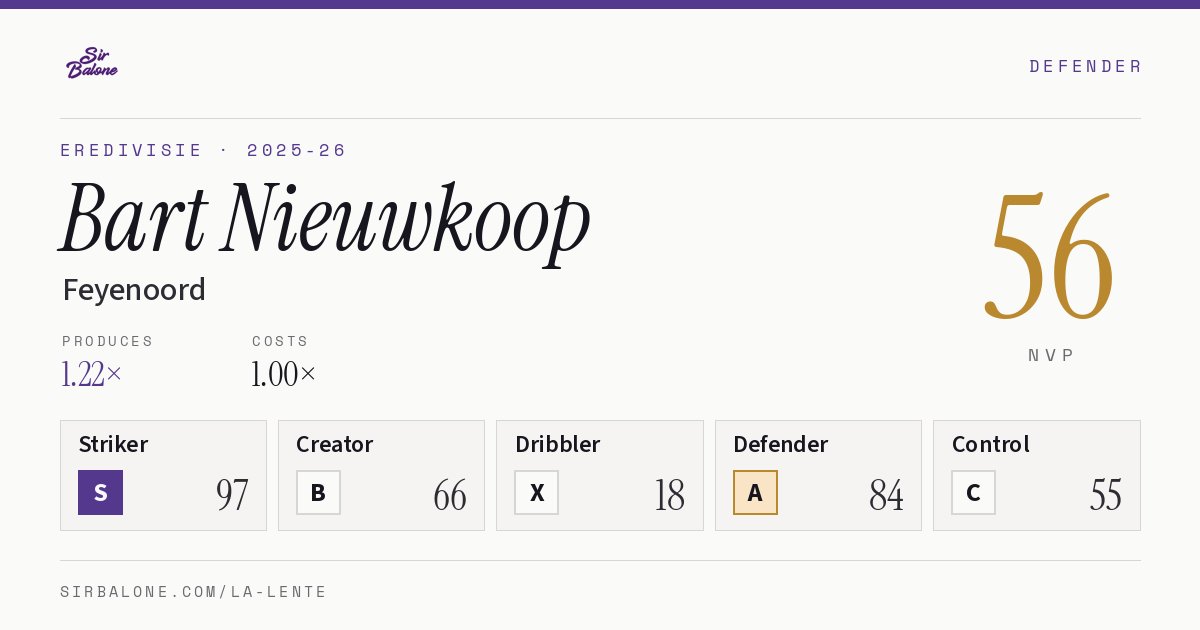Click the Dribbler score 18
The width and height of the screenshot is (1200, 630).
click(x=669, y=494)
